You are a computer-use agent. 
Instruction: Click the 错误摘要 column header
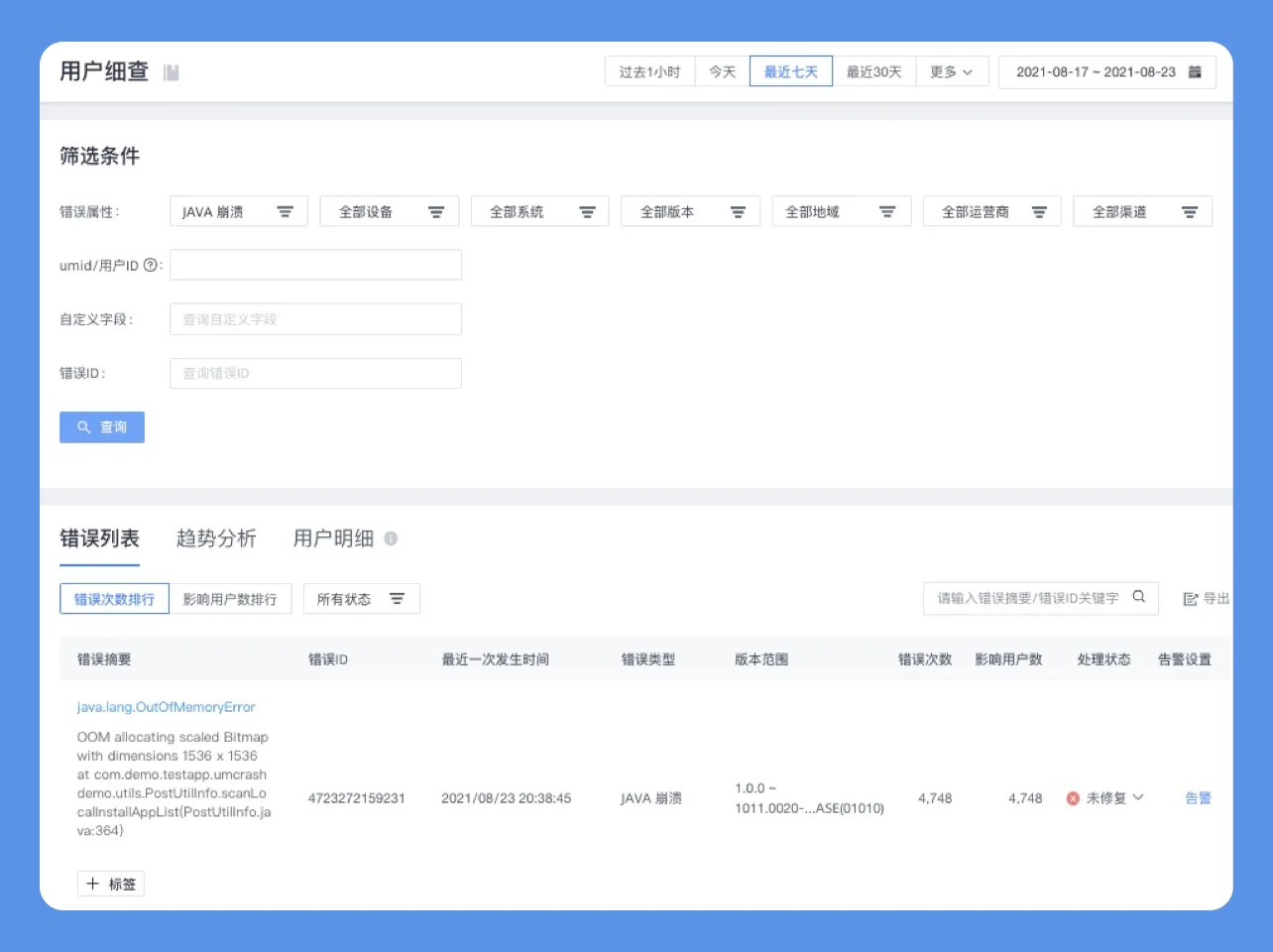point(104,659)
